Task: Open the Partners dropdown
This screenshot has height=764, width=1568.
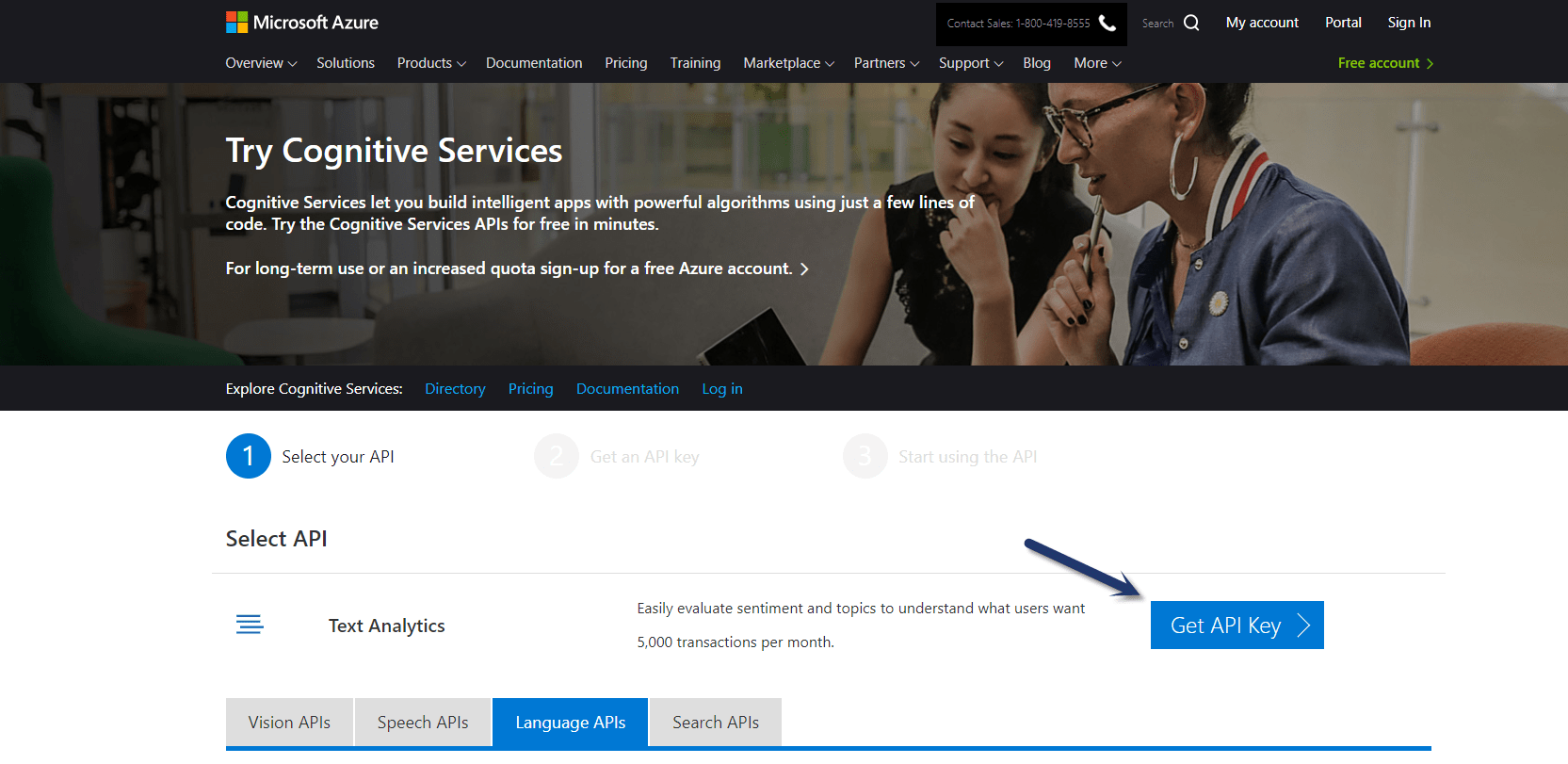Action: (886, 63)
